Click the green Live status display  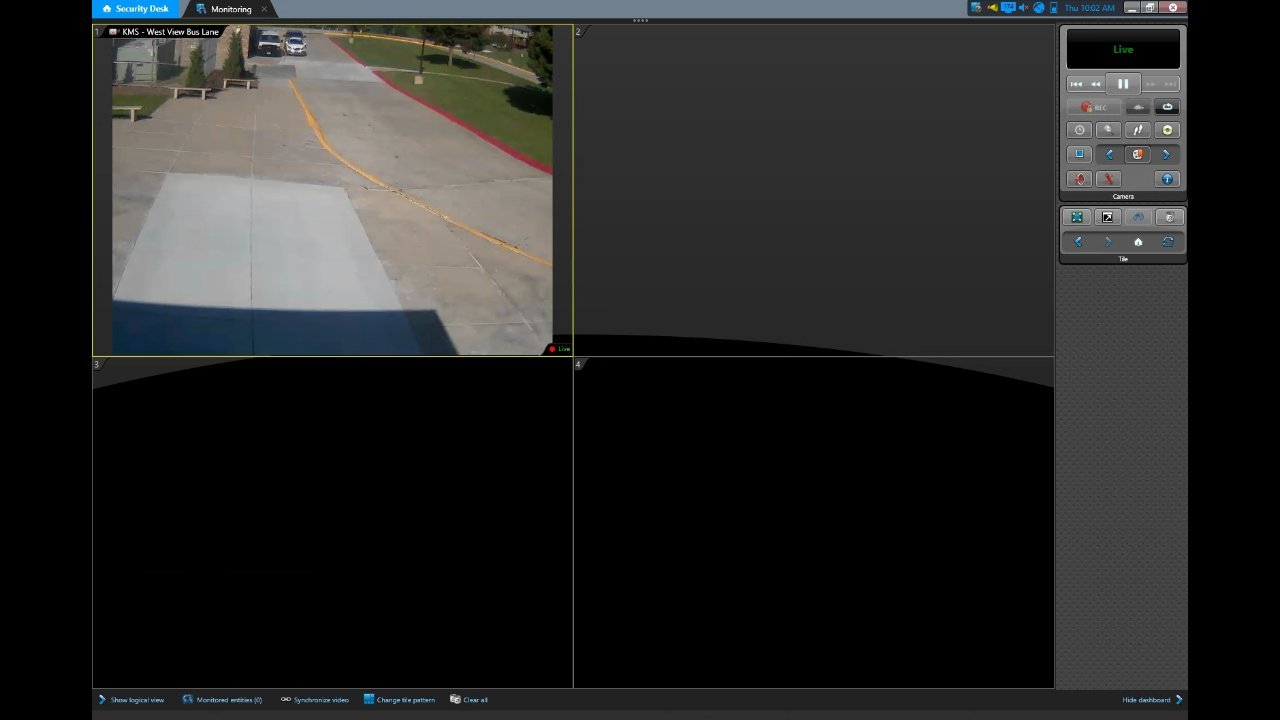pos(1123,49)
